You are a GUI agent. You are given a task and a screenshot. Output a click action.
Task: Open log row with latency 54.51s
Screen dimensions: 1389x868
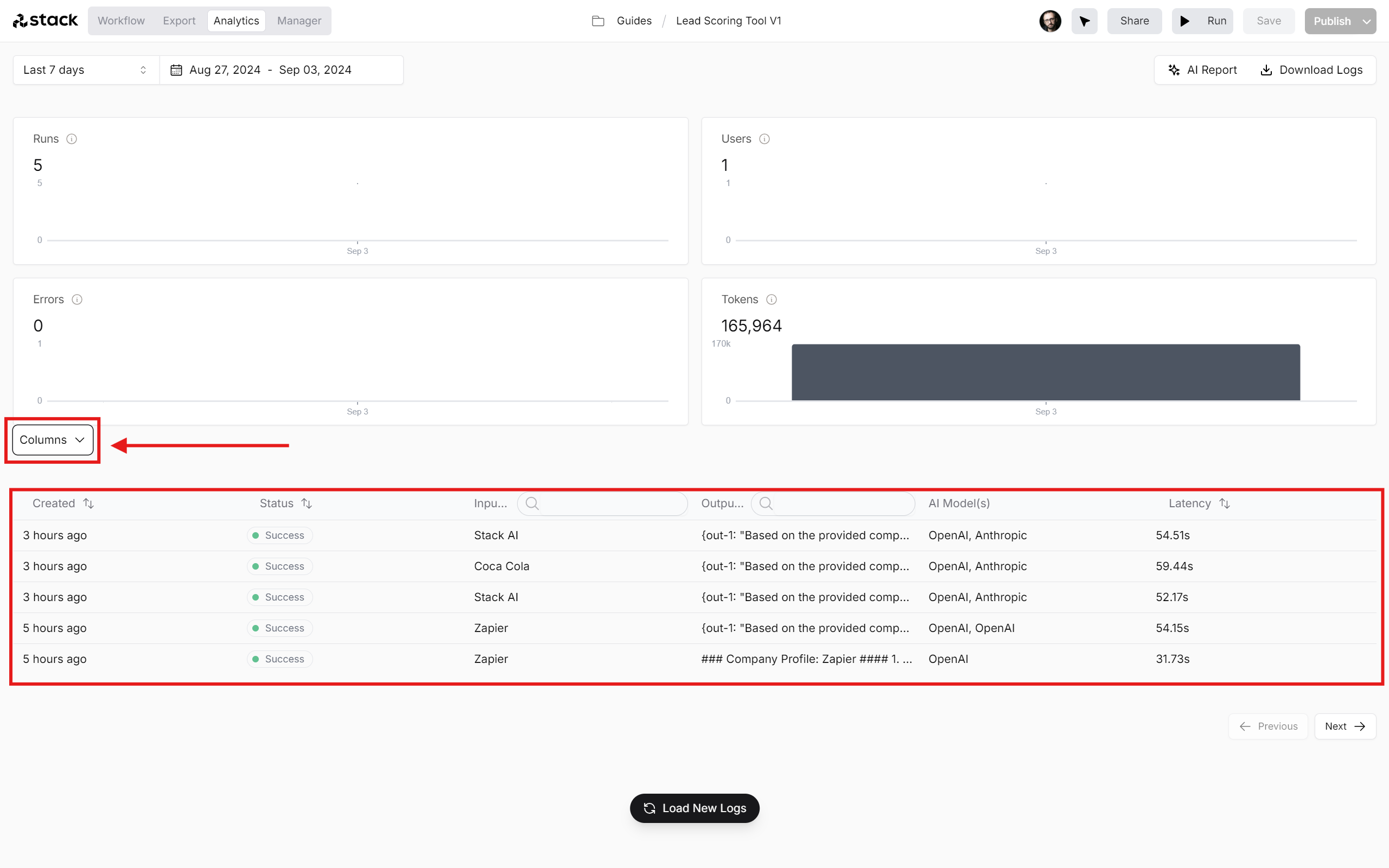(694, 535)
